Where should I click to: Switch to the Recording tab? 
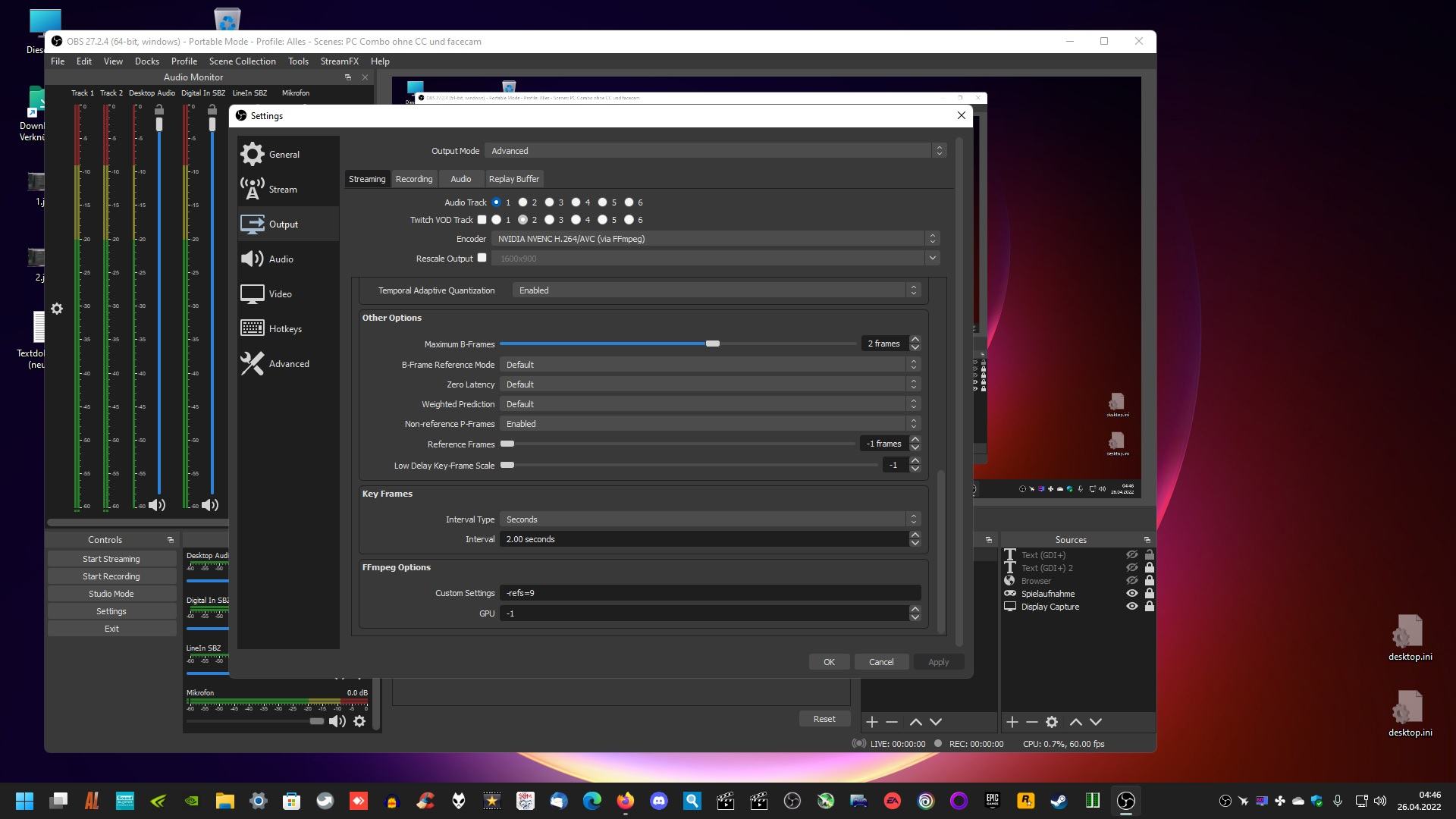click(x=414, y=179)
